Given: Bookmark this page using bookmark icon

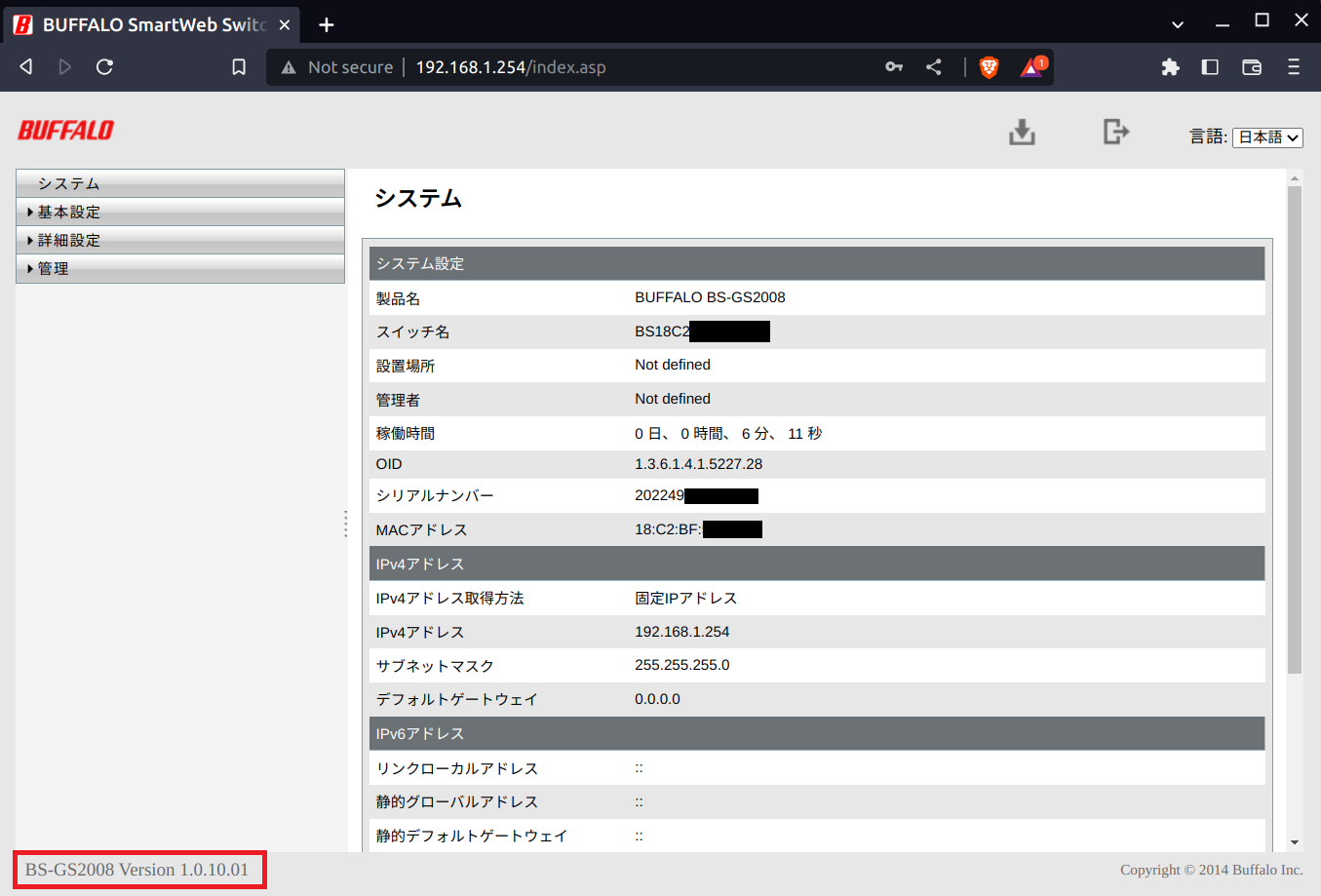Looking at the screenshot, I should coord(239,67).
